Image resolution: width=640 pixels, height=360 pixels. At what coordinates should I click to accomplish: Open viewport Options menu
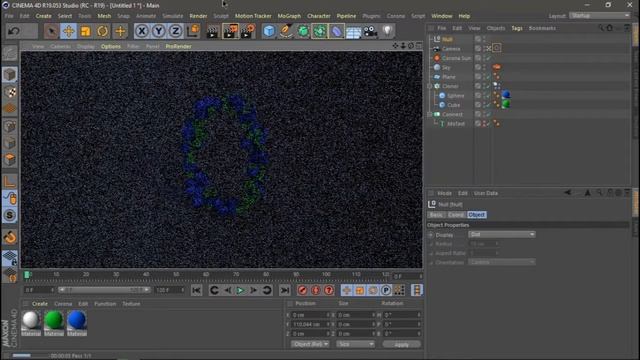coord(111,46)
